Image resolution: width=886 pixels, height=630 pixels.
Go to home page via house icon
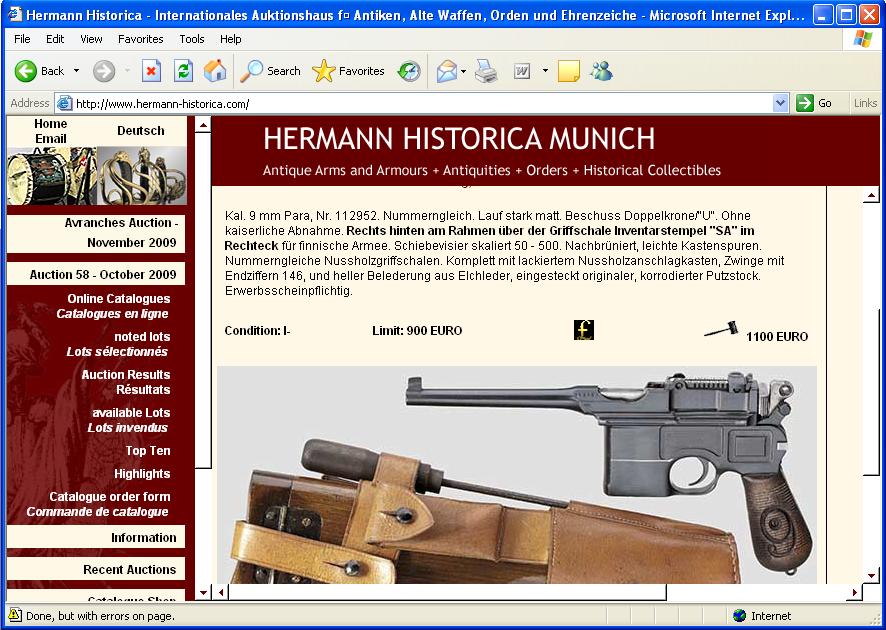[x=215, y=71]
